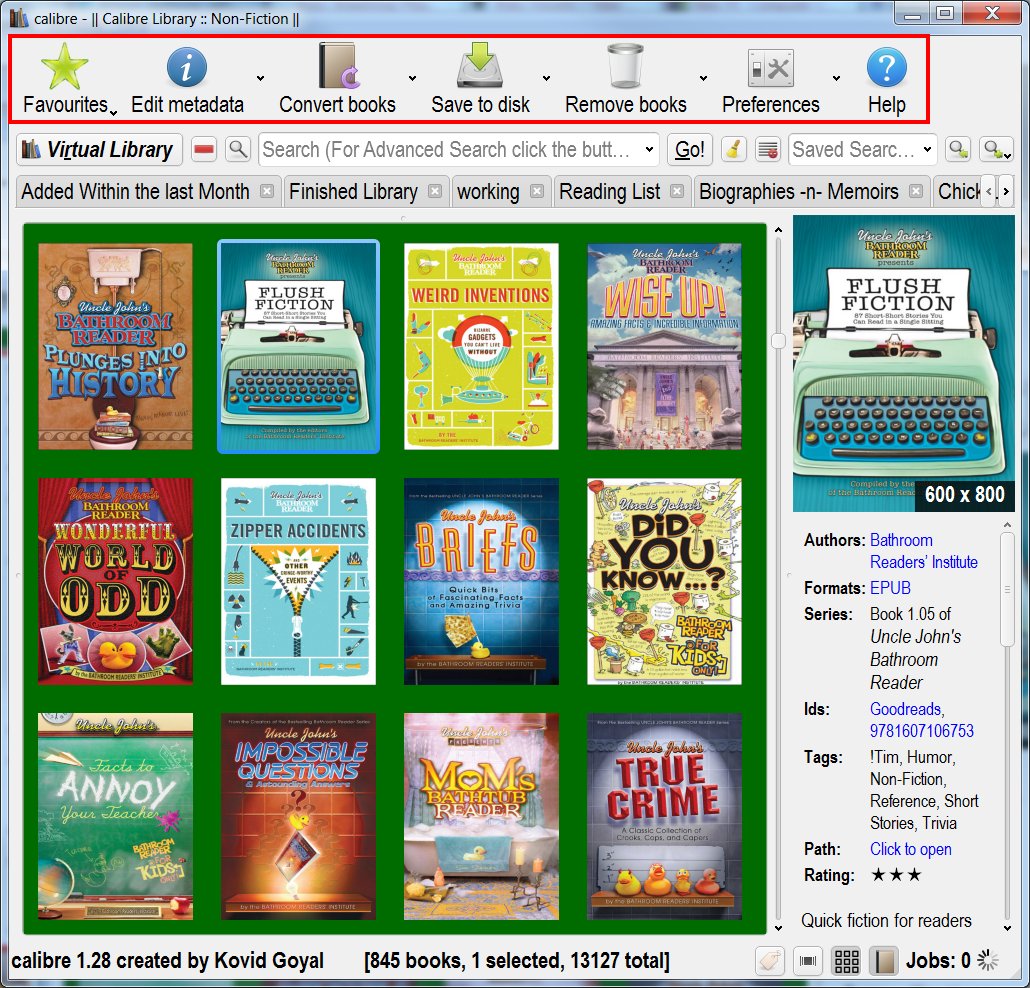Viewport: 1030px width, 988px height.
Task: Toggle the Tag Browser icon in status bar
Action: 769,962
